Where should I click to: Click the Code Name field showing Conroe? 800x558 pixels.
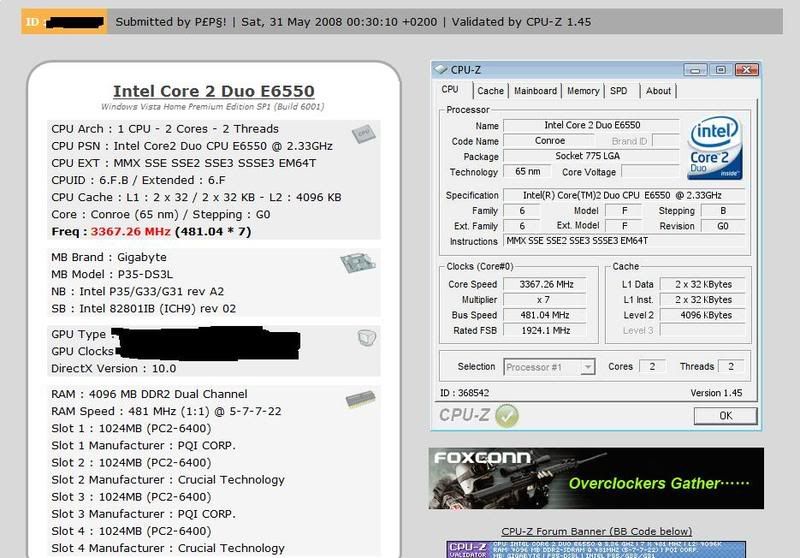pos(549,141)
